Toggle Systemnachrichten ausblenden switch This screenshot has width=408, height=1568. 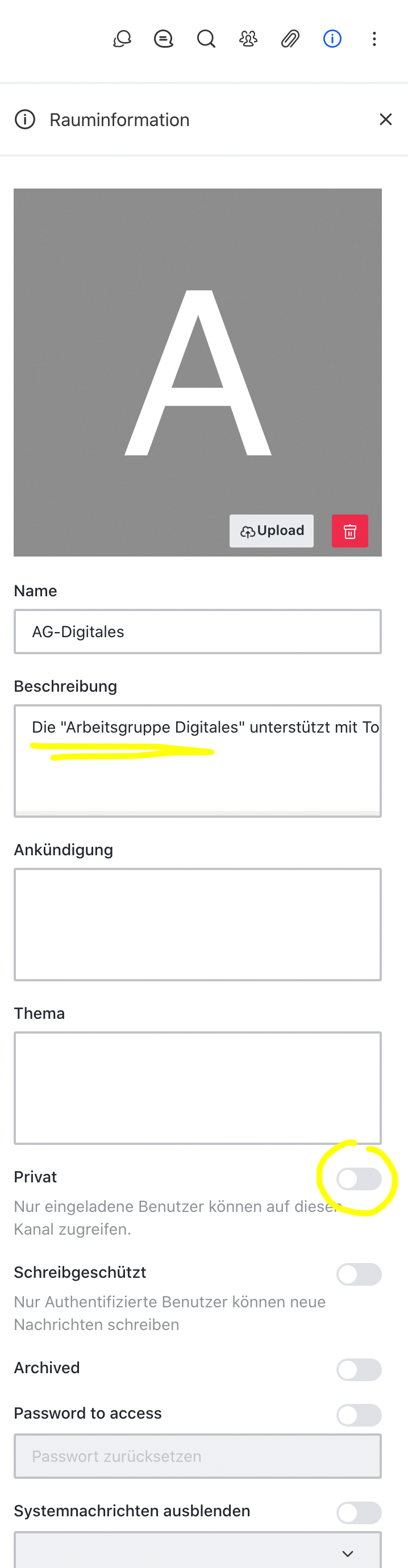359,1512
